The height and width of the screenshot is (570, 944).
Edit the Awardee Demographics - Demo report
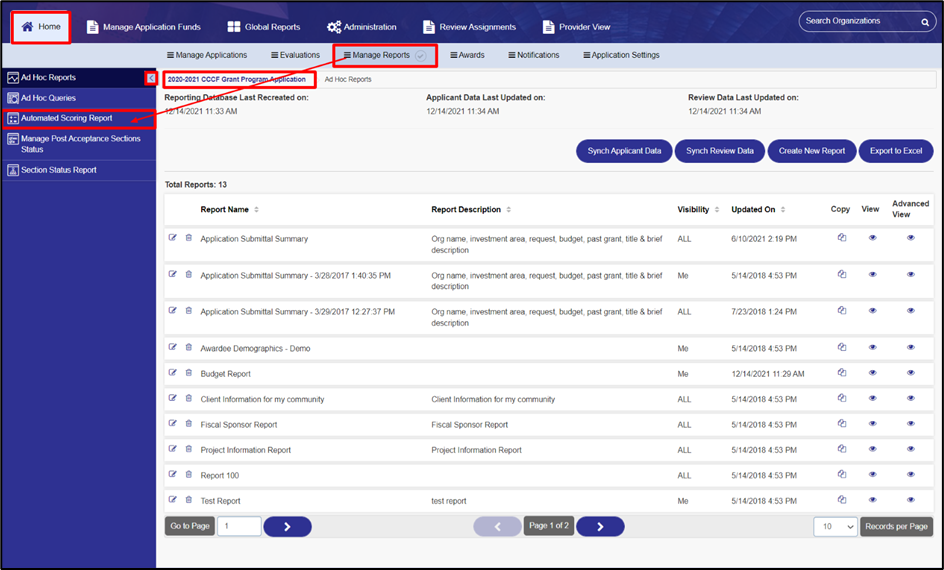(173, 347)
